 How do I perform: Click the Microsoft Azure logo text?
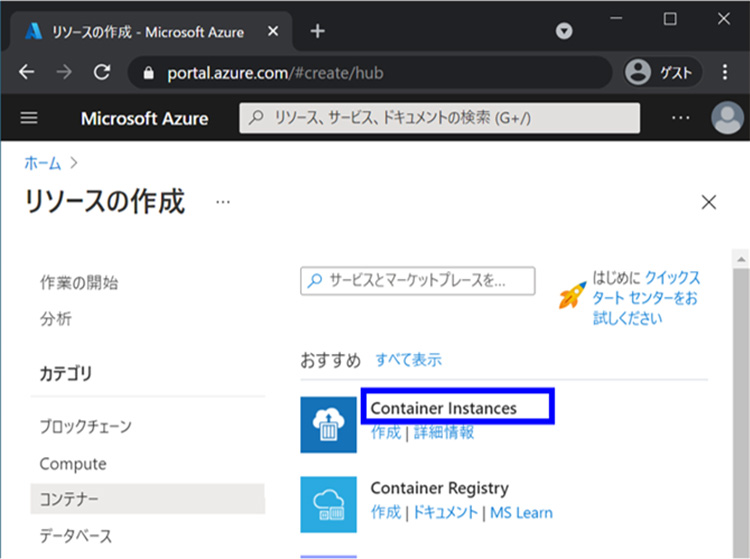144,118
